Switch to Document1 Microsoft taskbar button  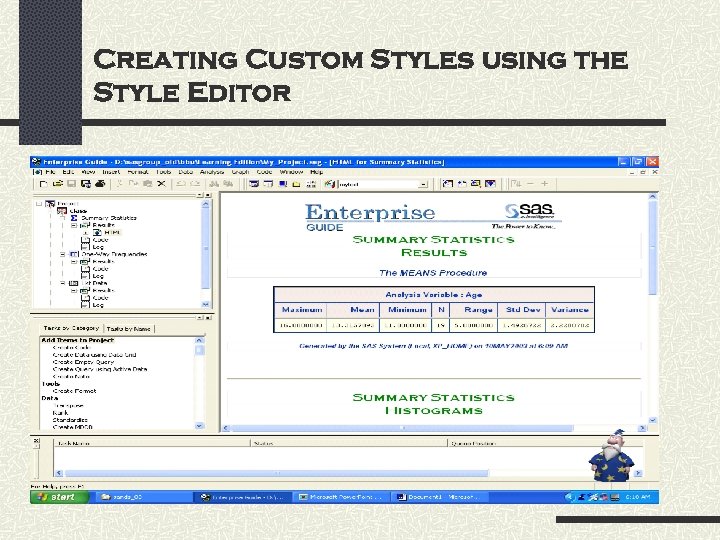(x=439, y=497)
